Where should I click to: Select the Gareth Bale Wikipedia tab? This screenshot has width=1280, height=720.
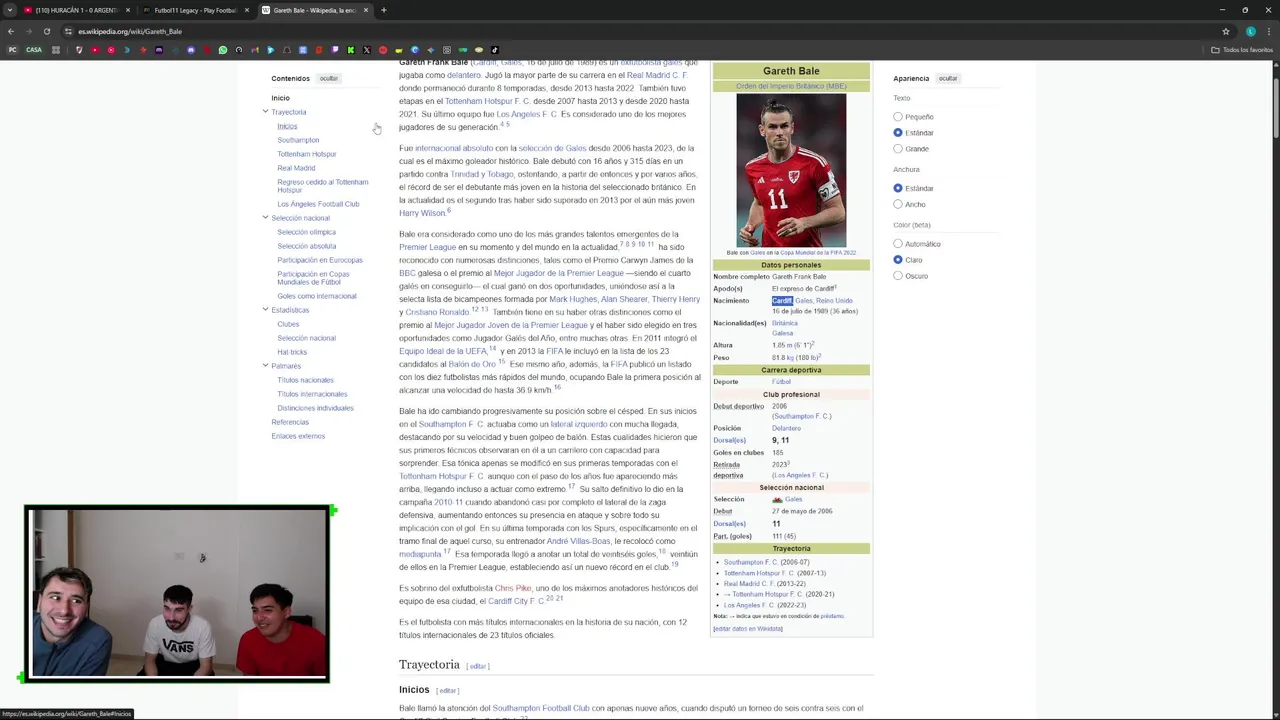(315, 10)
